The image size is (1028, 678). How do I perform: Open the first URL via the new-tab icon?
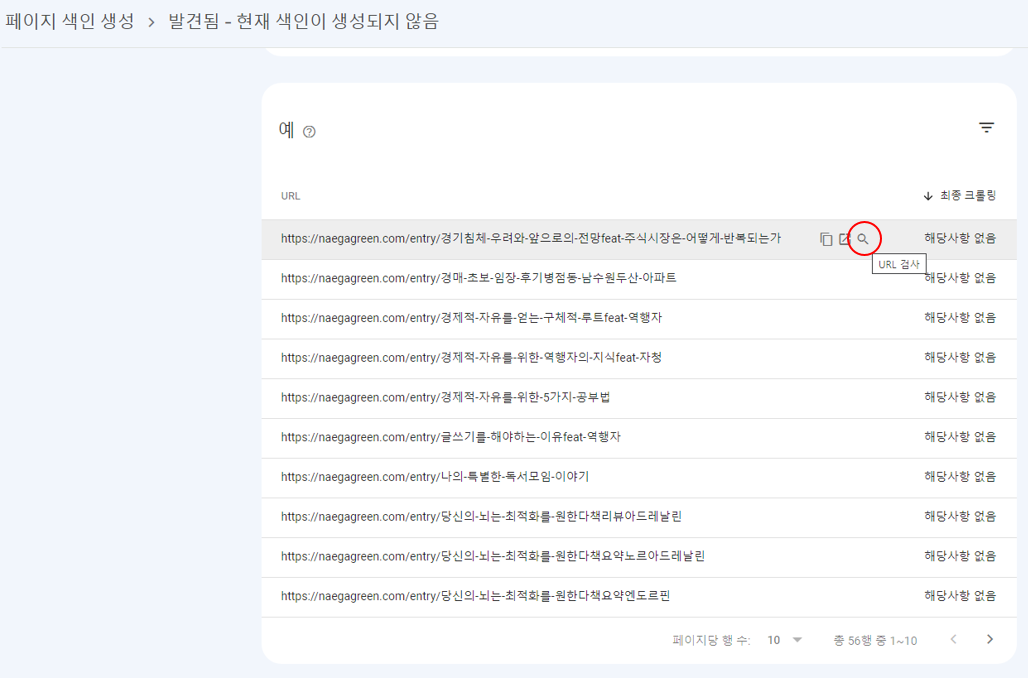(843, 238)
